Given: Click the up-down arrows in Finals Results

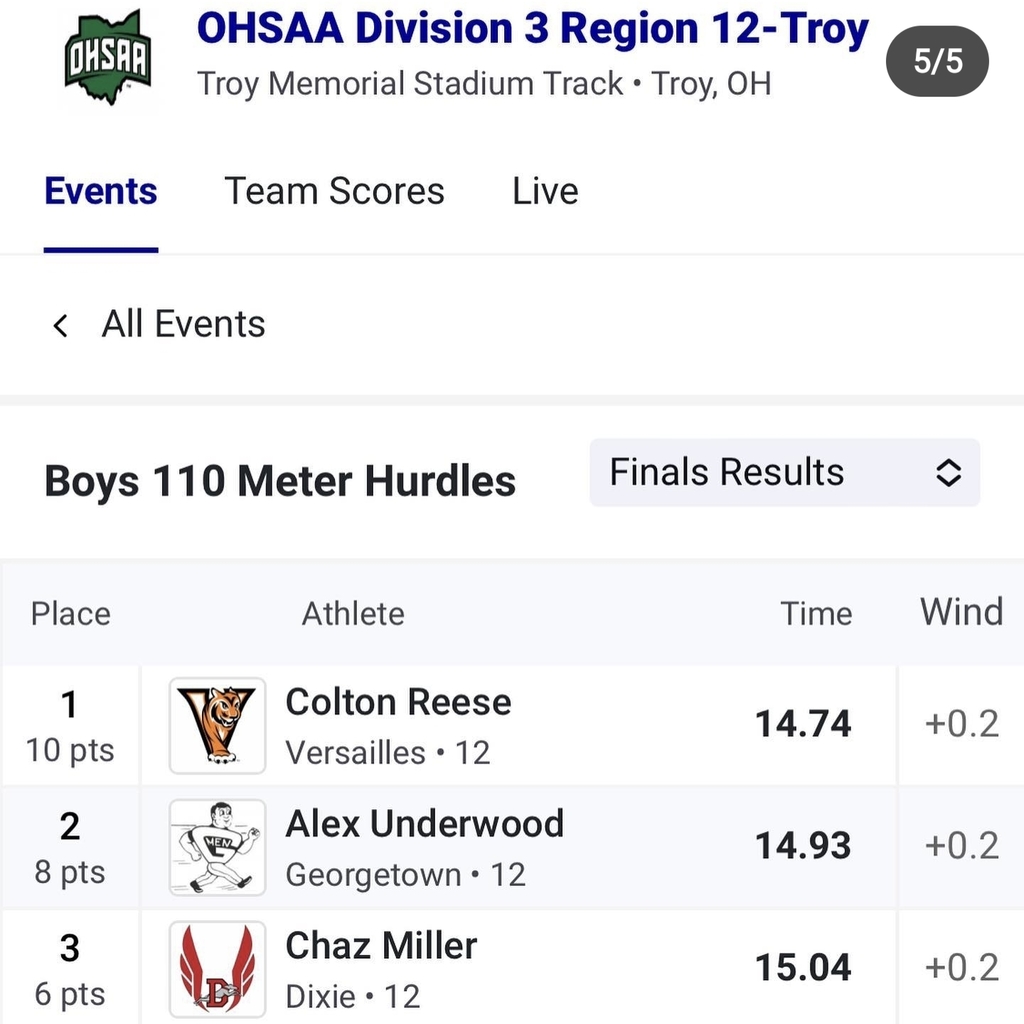Looking at the screenshot, I should pyautogui.click(x=948, y=472).
